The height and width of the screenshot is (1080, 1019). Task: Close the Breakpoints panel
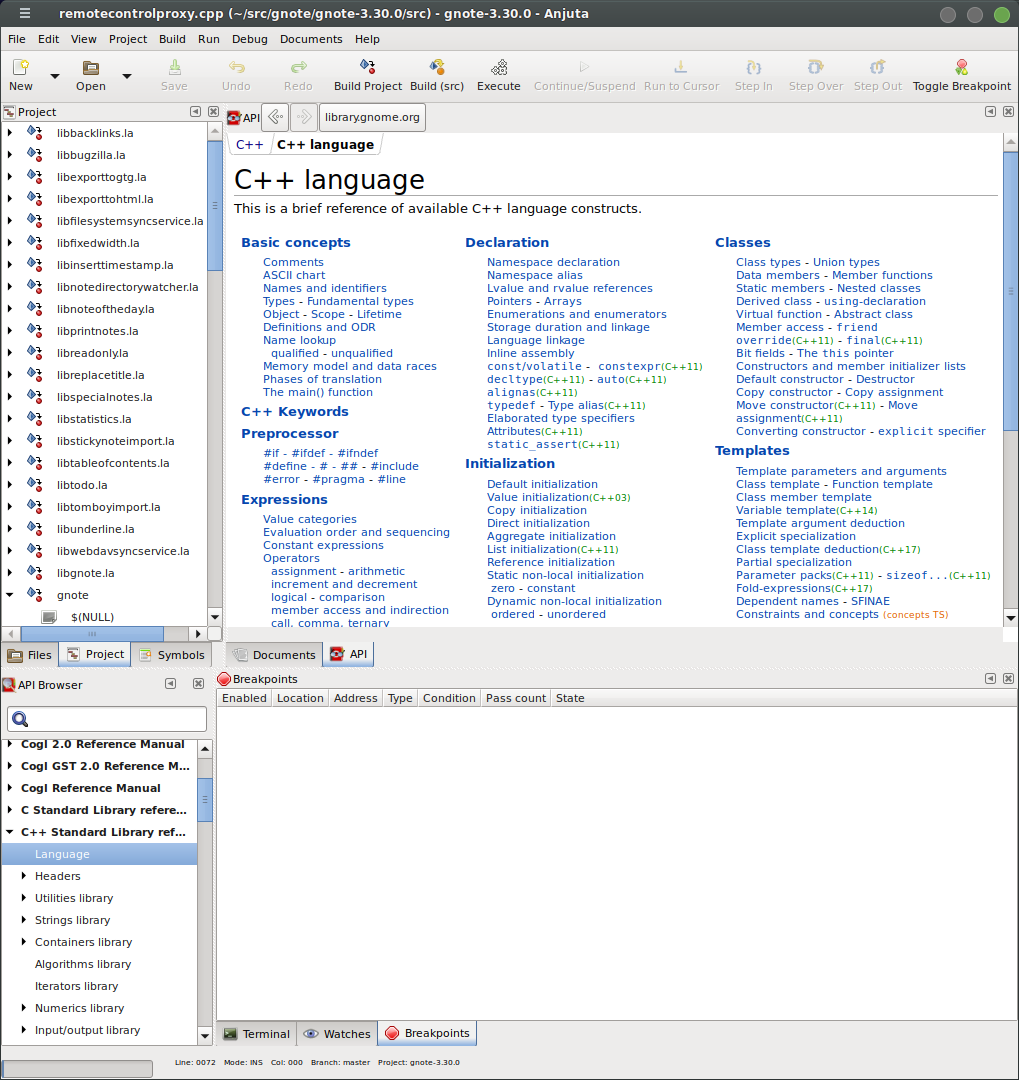(x=1008, y=678)
